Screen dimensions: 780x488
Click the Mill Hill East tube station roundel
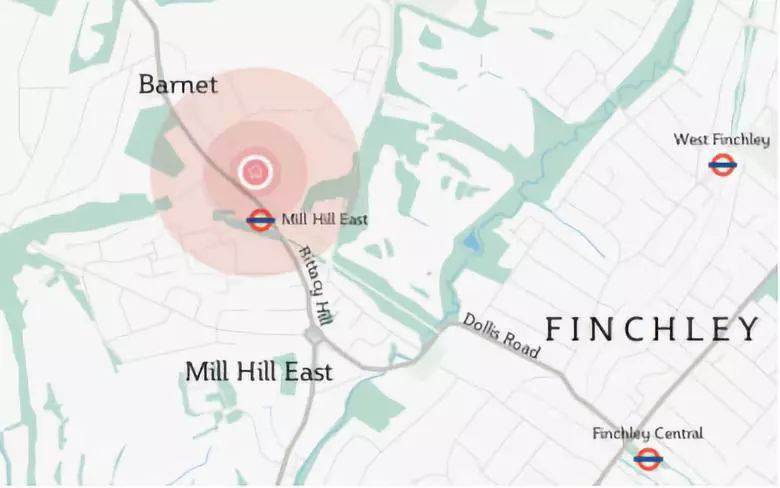(x=260, y=220)
